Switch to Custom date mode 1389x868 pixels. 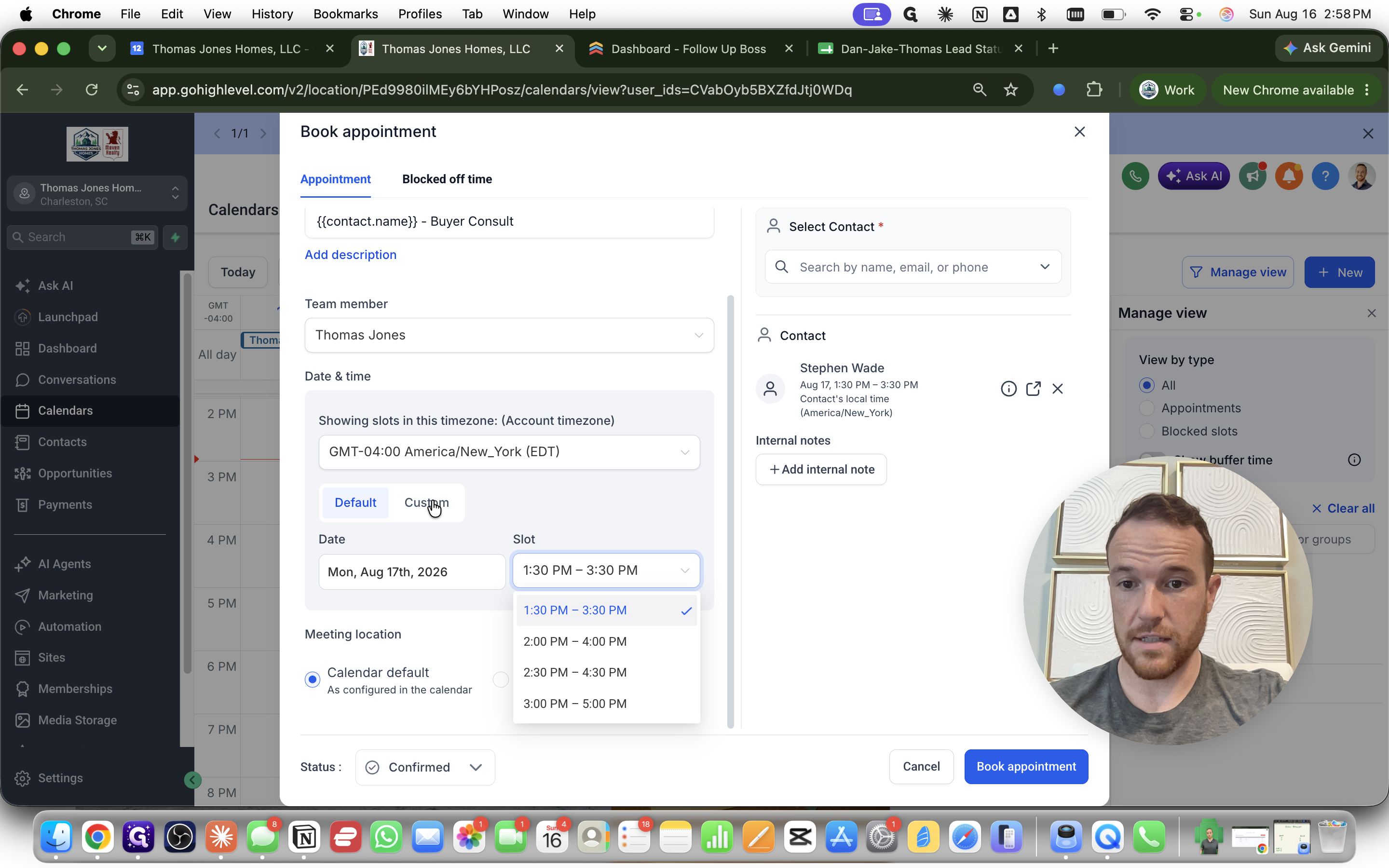(x=426, y=502)
